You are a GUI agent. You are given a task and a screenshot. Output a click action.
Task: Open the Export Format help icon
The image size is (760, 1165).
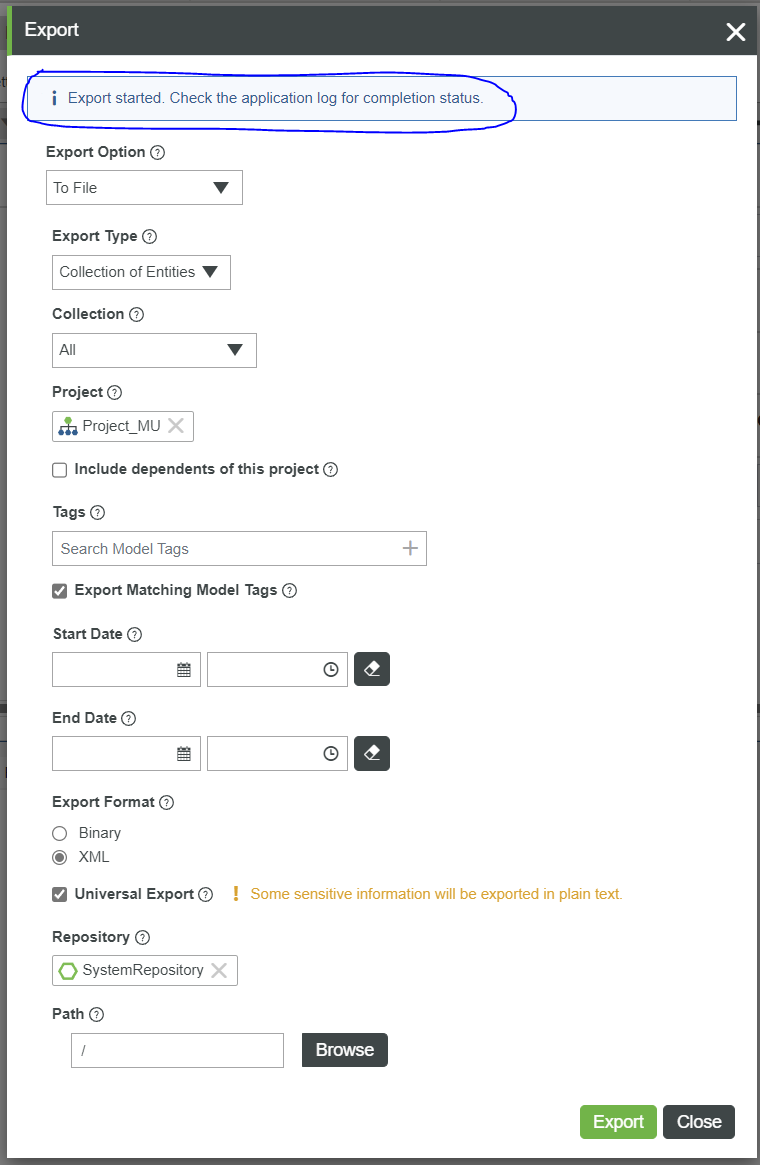point(167,802)
